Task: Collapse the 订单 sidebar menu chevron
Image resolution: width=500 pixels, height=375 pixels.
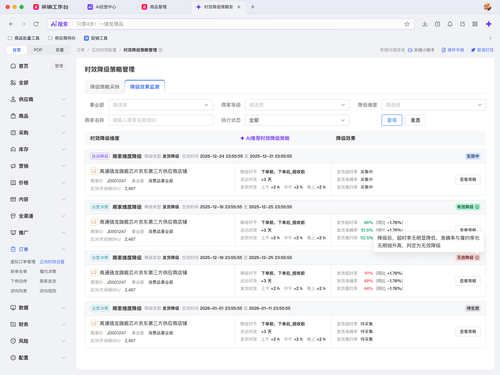Action: click(63, 249)
